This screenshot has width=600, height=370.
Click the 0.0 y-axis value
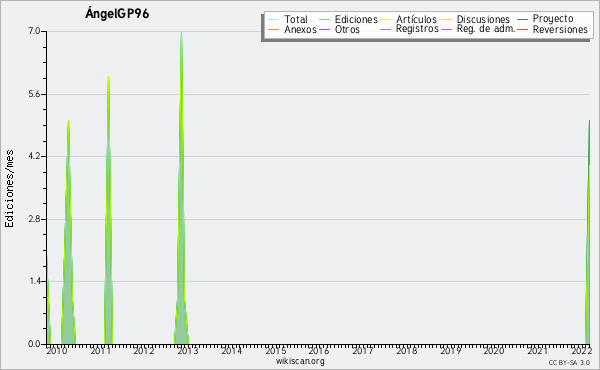coord(34,344)
